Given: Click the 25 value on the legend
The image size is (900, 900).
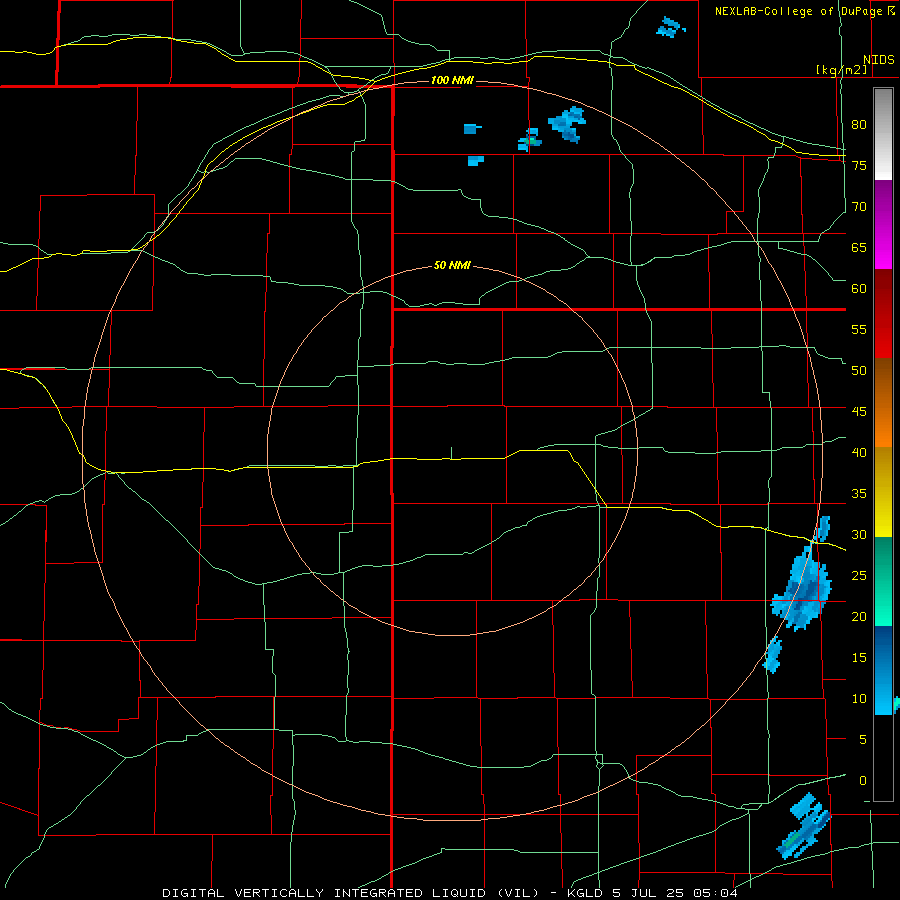Looking at the screenshot, I should tap(859, 576).
